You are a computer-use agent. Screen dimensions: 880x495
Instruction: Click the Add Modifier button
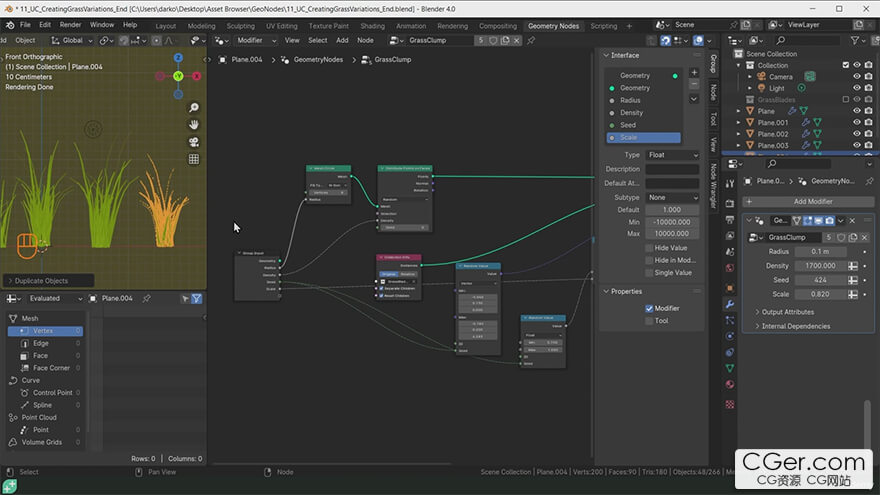click(x=808, y=201)
